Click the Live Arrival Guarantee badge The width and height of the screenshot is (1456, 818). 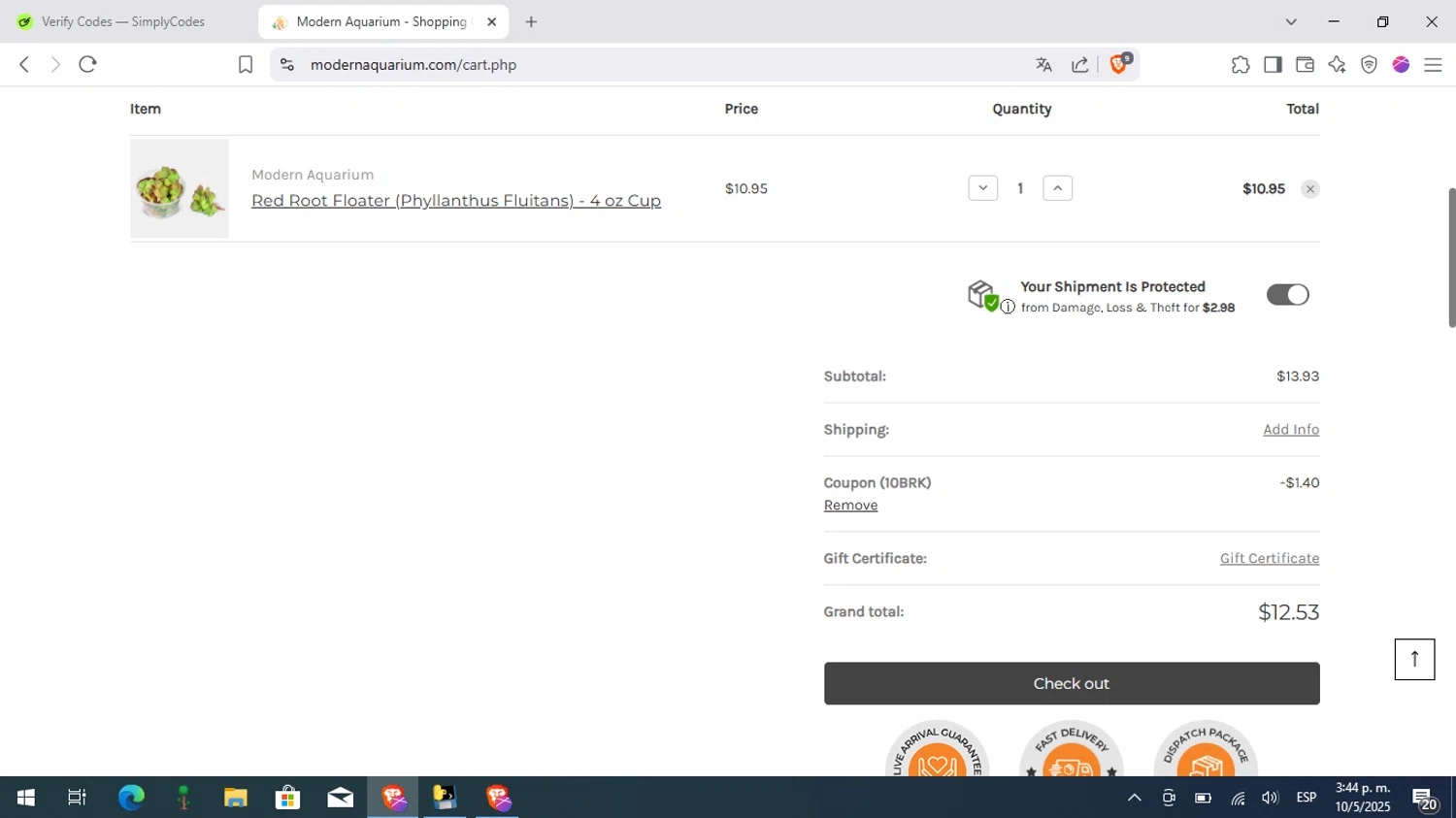pyautogui.click(x=937, y=748)
